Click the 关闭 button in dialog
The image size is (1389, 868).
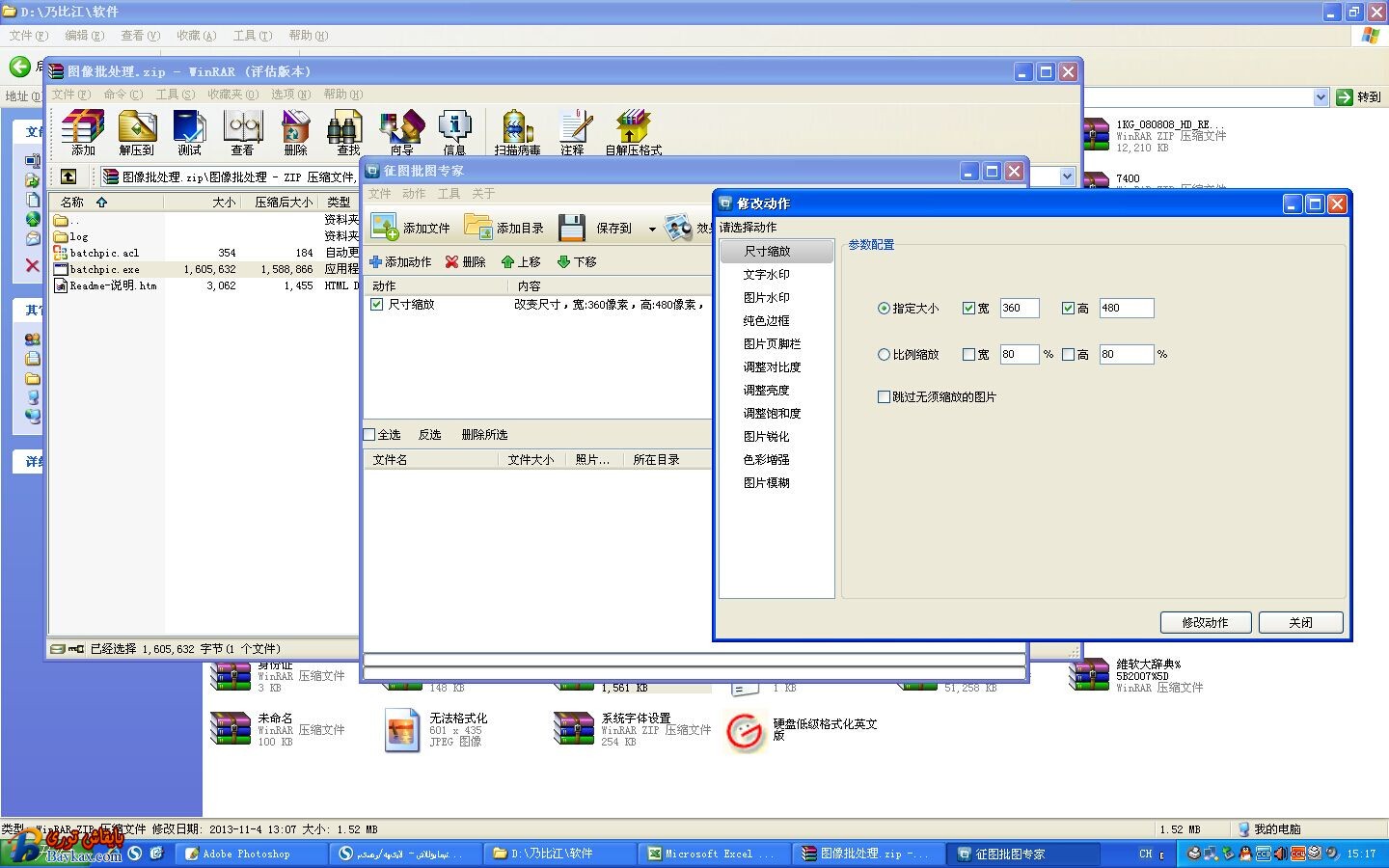click(1301, 622)
